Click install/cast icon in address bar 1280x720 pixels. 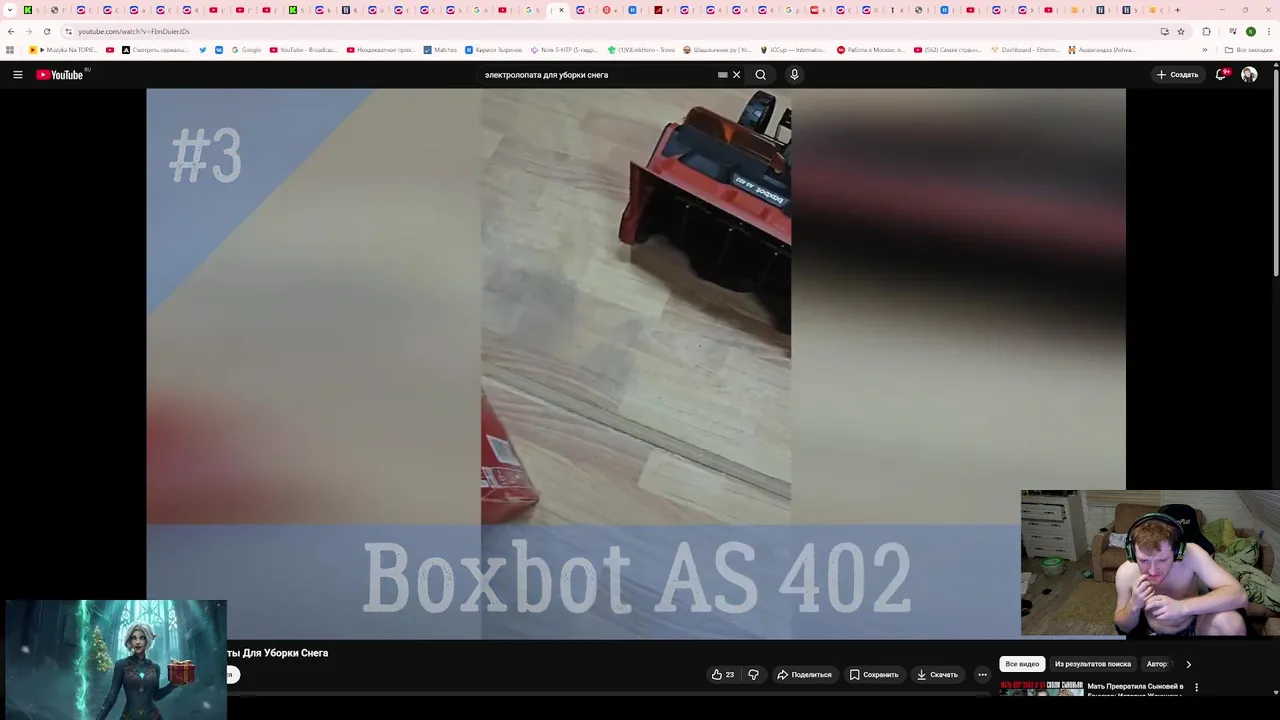click(1165, 31)
